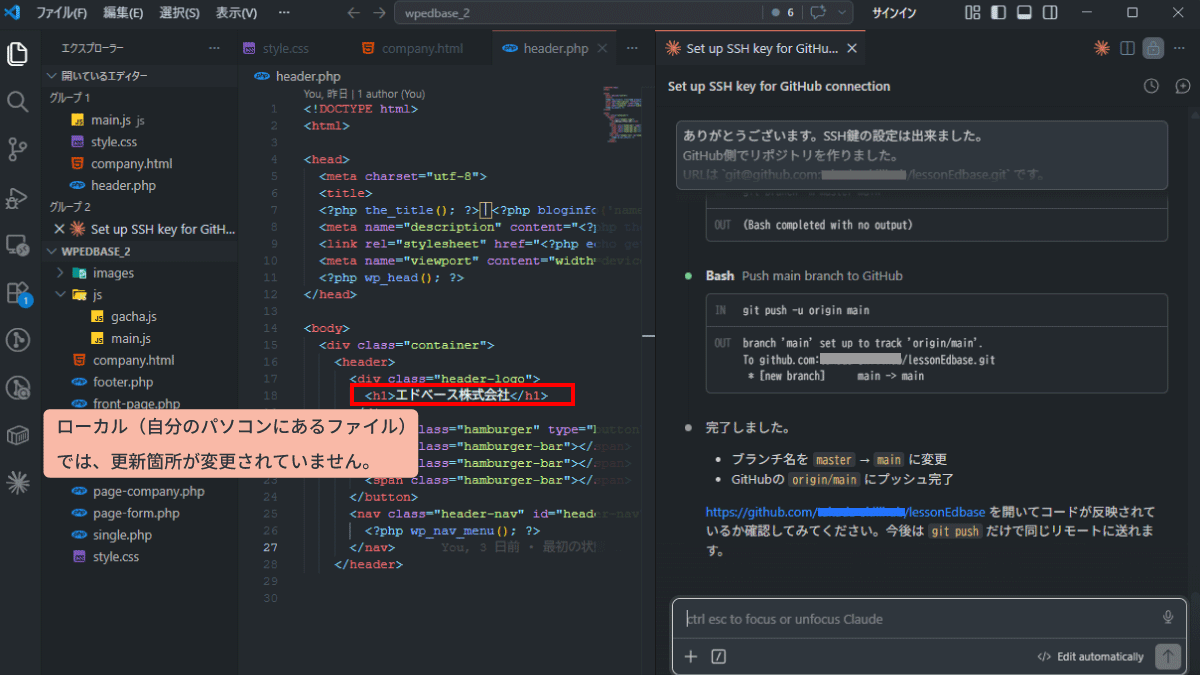Image resolution: width=1200 pixels, height=675 pixels.
Task: Send the message with the arrow button
Action: 1167,657
